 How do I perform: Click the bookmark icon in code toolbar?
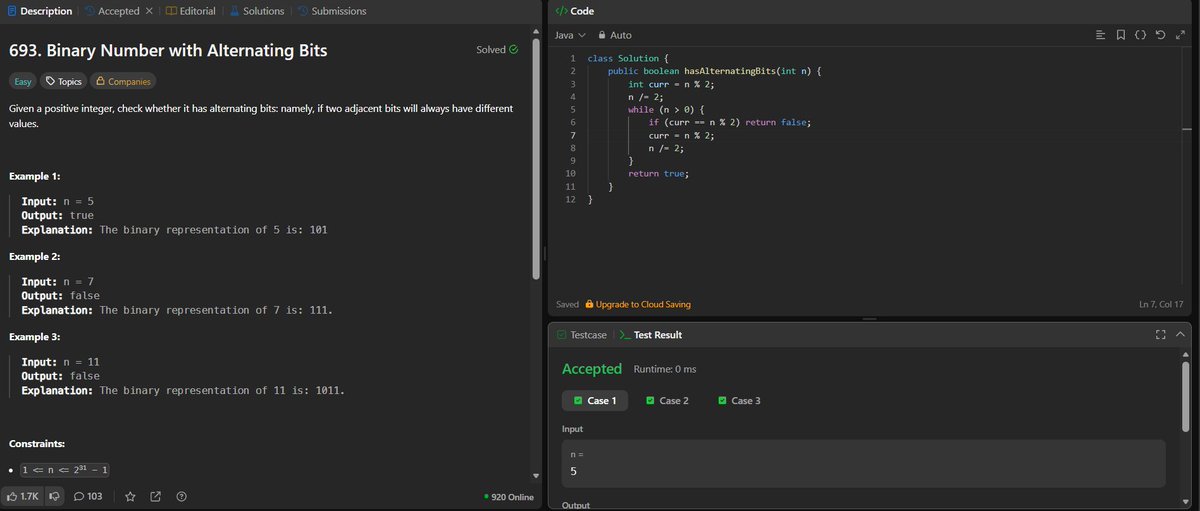(1120, 35)
